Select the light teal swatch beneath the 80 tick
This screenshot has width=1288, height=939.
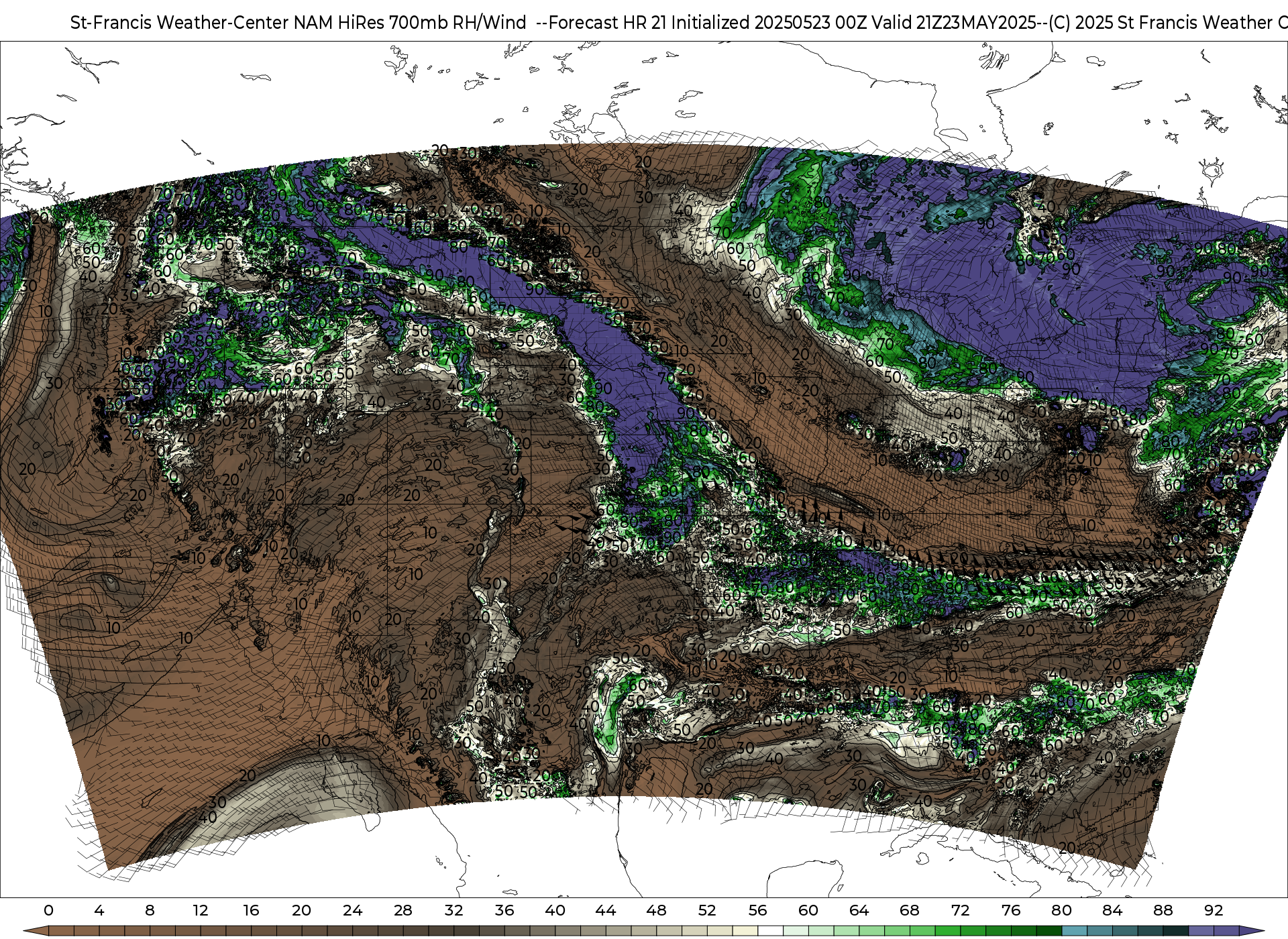point(1074,931)
